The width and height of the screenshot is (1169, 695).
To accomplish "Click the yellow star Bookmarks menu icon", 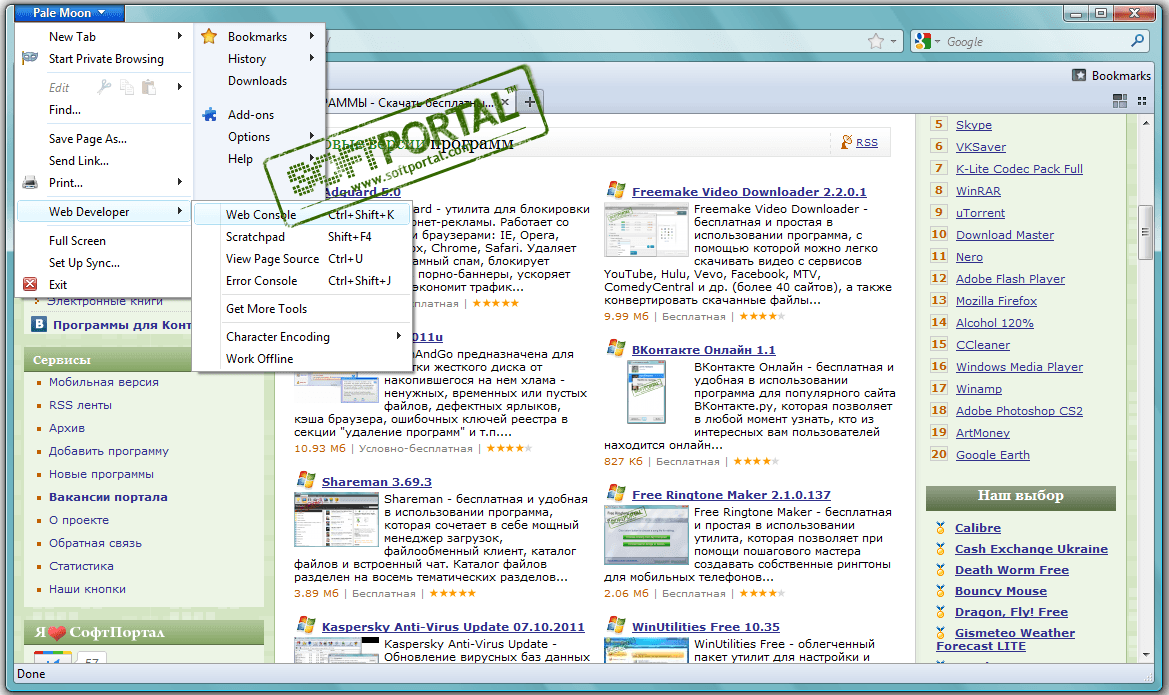I will pos(209,36).
